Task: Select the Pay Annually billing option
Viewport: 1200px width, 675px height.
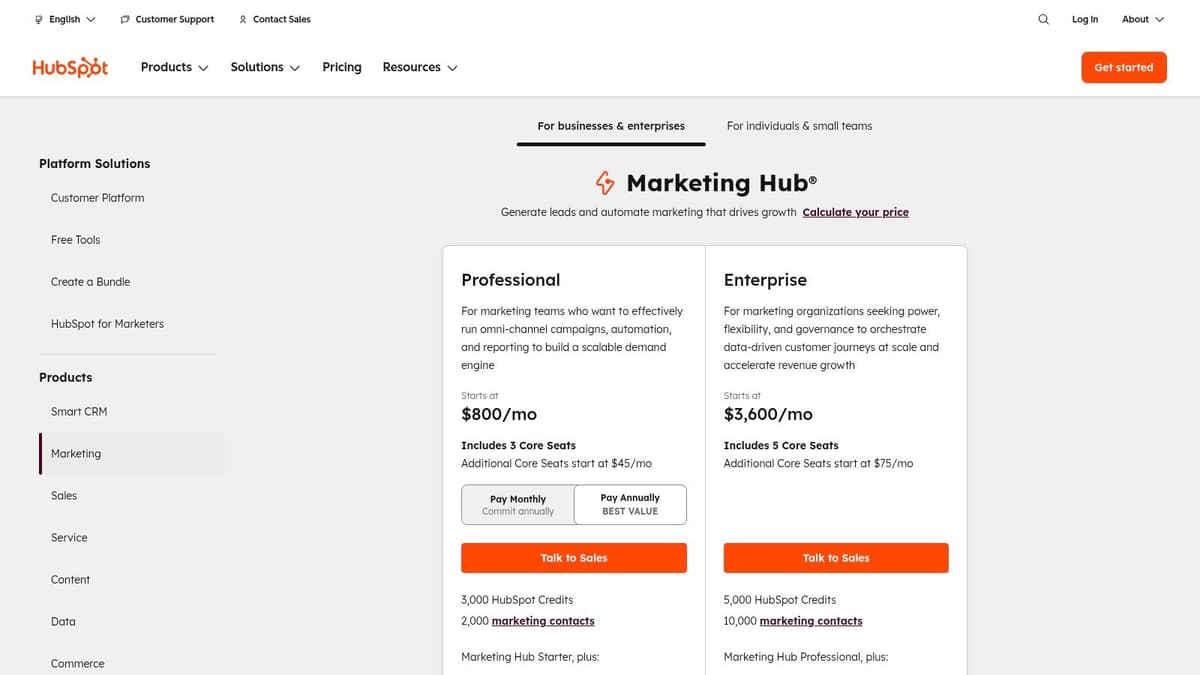Action: coord(630,504)
